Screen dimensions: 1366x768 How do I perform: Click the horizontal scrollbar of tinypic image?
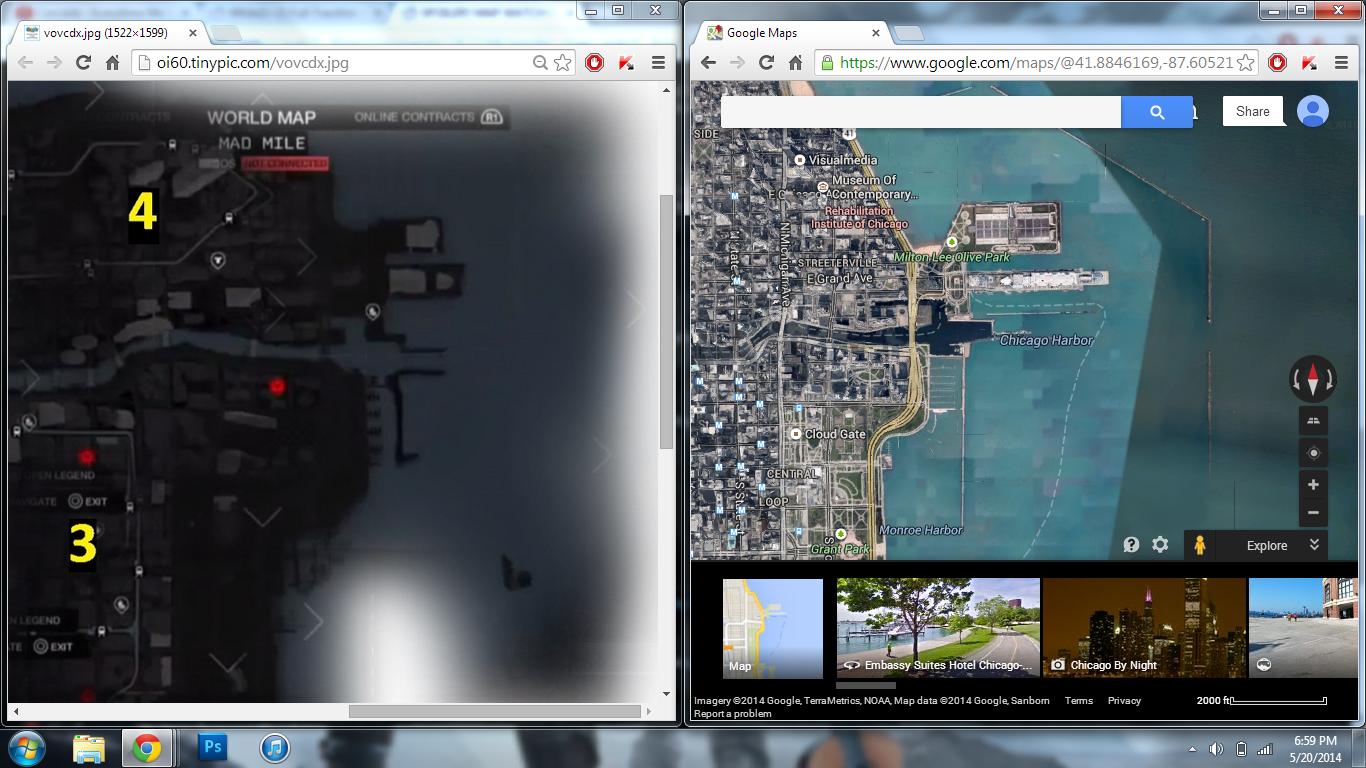point(494,711)
